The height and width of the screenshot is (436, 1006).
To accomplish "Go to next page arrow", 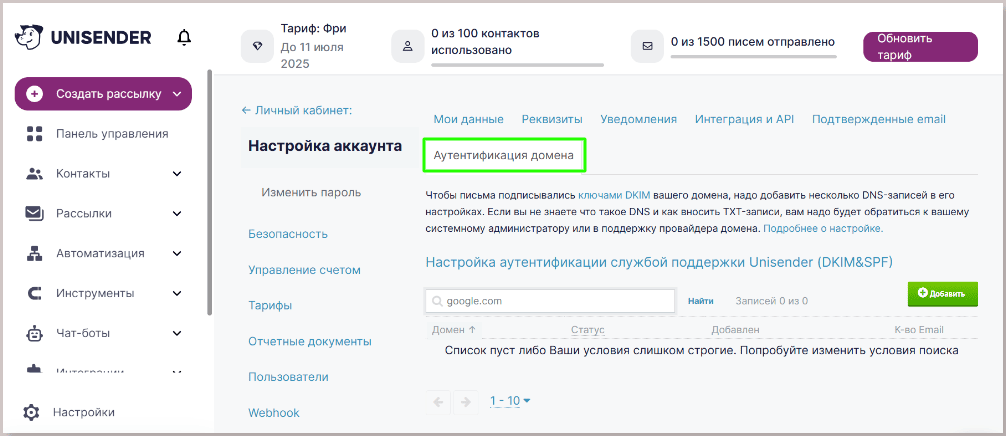I will (x=466, y=402).
